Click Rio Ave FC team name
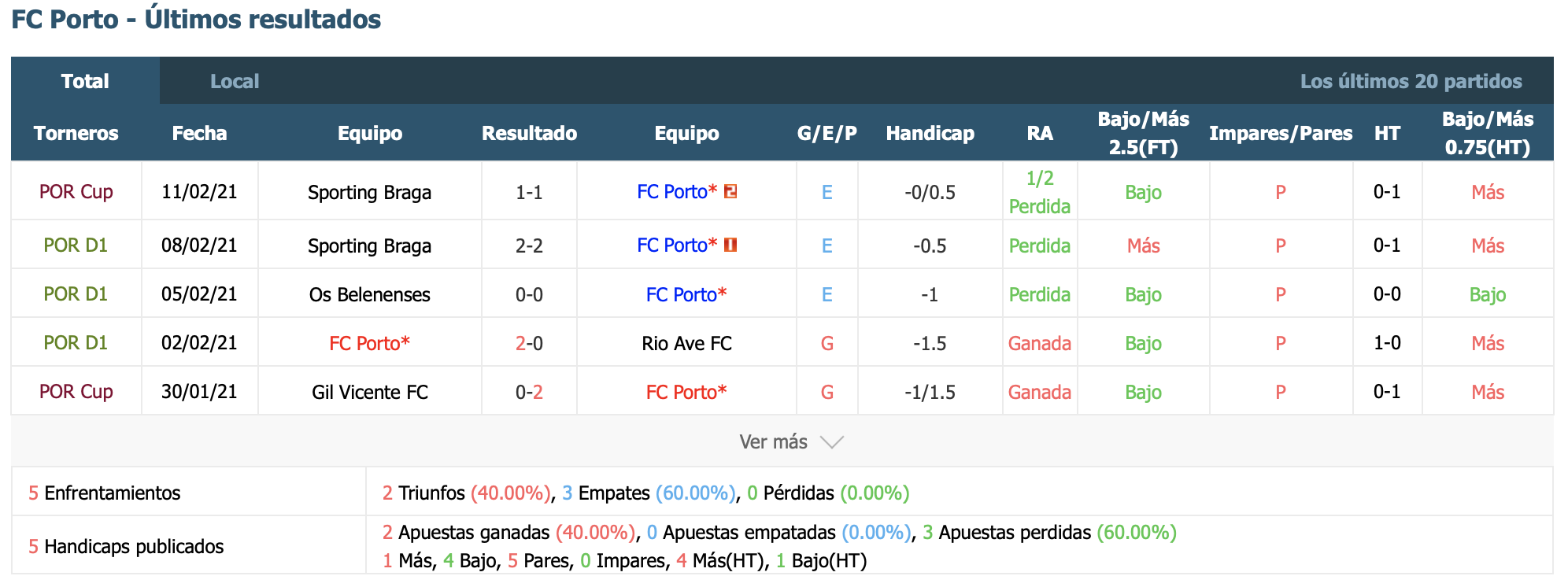Image resolution: width=1568 pixels, height=587 pixels. pos(686,343)
